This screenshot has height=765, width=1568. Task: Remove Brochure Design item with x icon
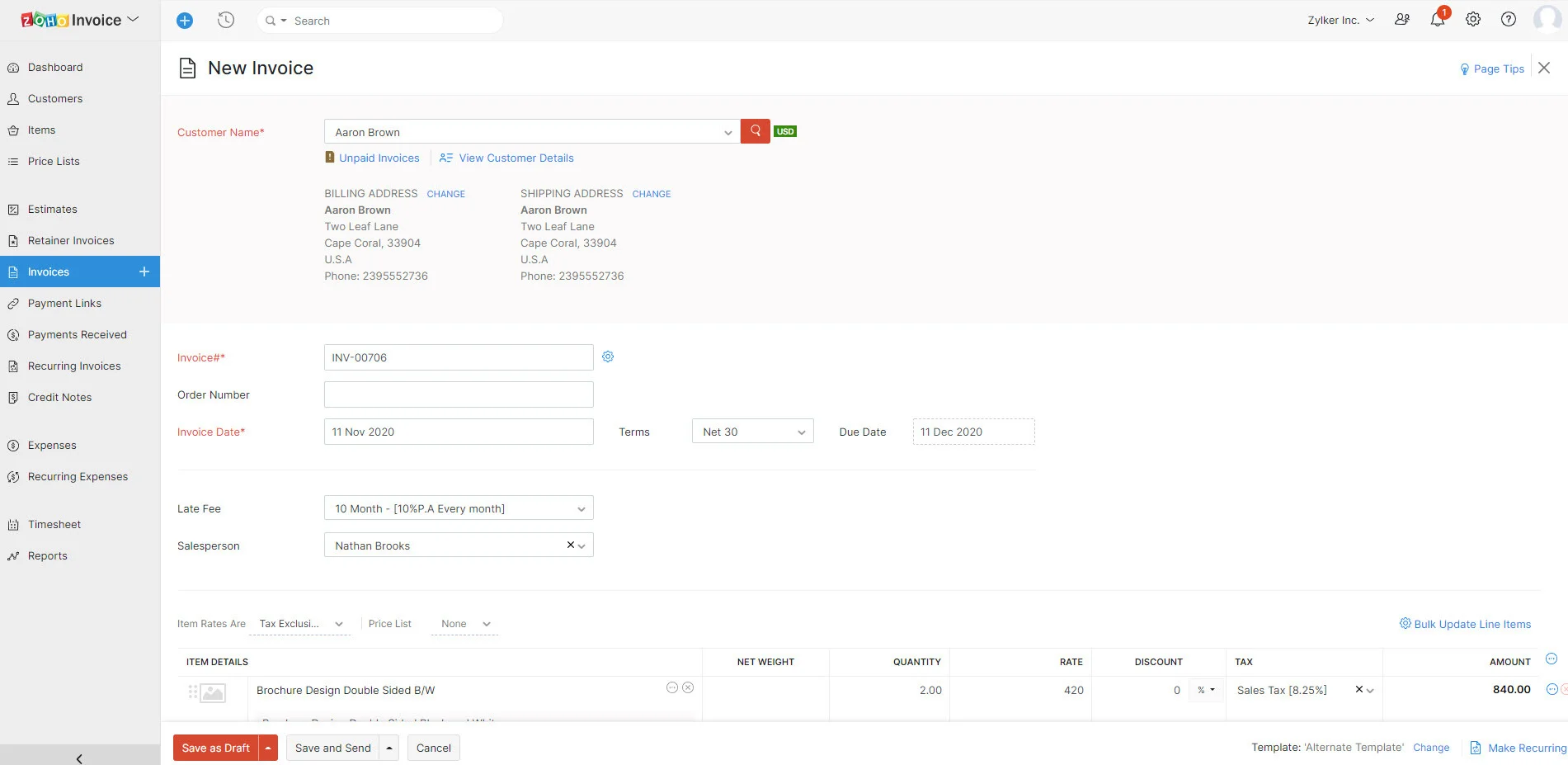point(688,687)
